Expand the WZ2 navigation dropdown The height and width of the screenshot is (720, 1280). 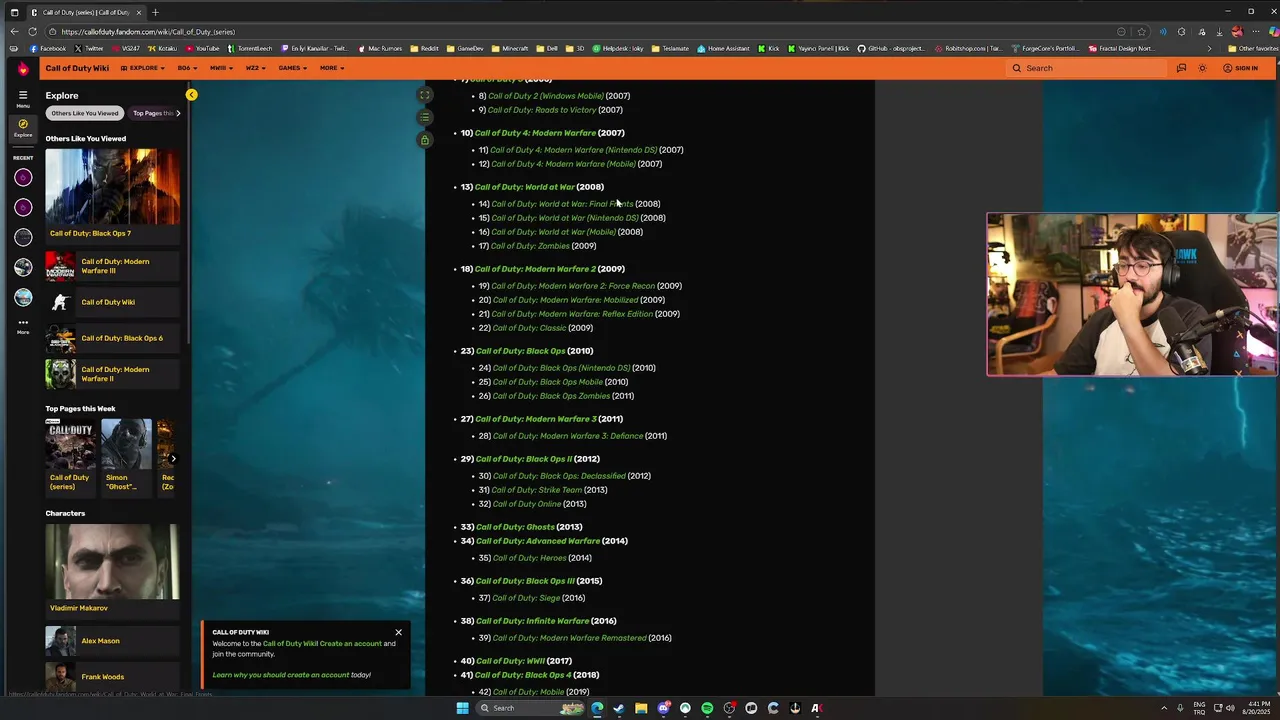[255, 68]
